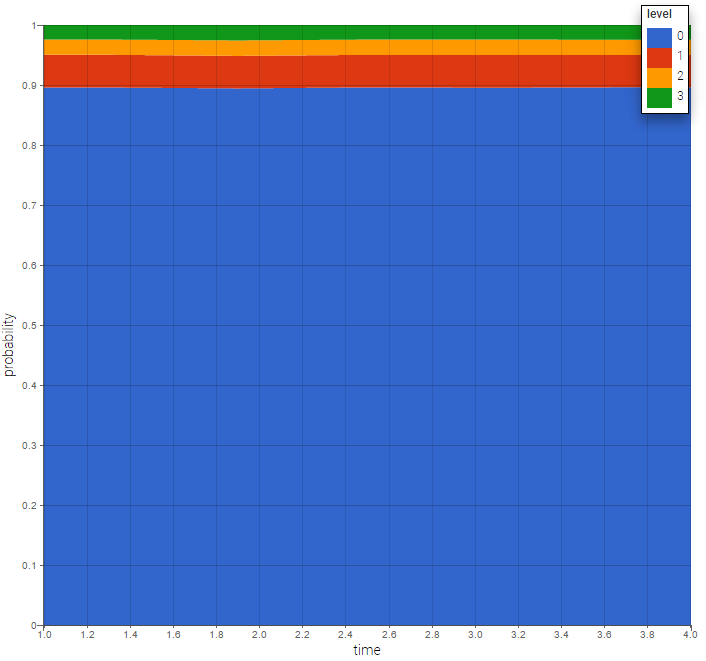Click the 1.0 tick label on time axis

coord(44,635)
